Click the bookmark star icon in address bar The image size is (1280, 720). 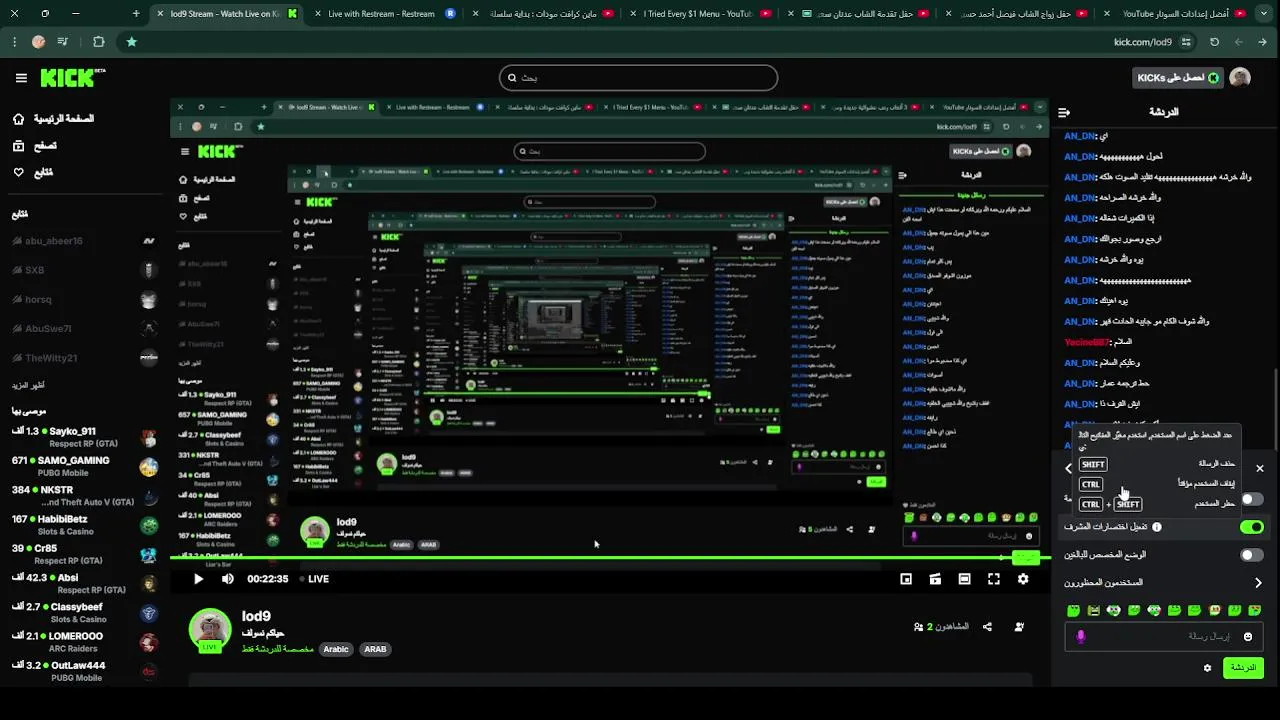click(131, 42)
